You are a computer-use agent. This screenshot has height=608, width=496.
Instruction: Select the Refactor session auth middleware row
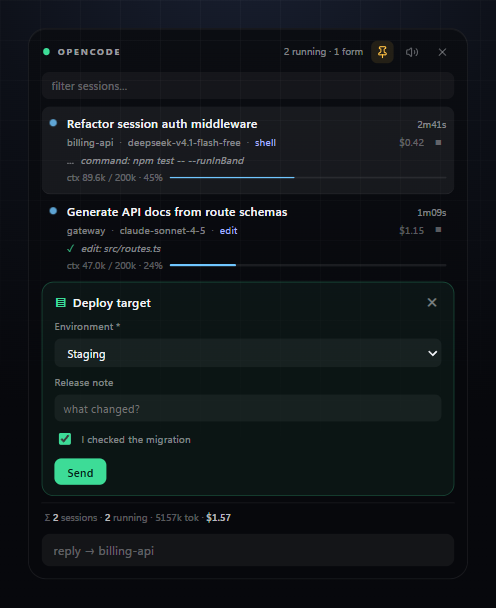[x=248, y=150]
